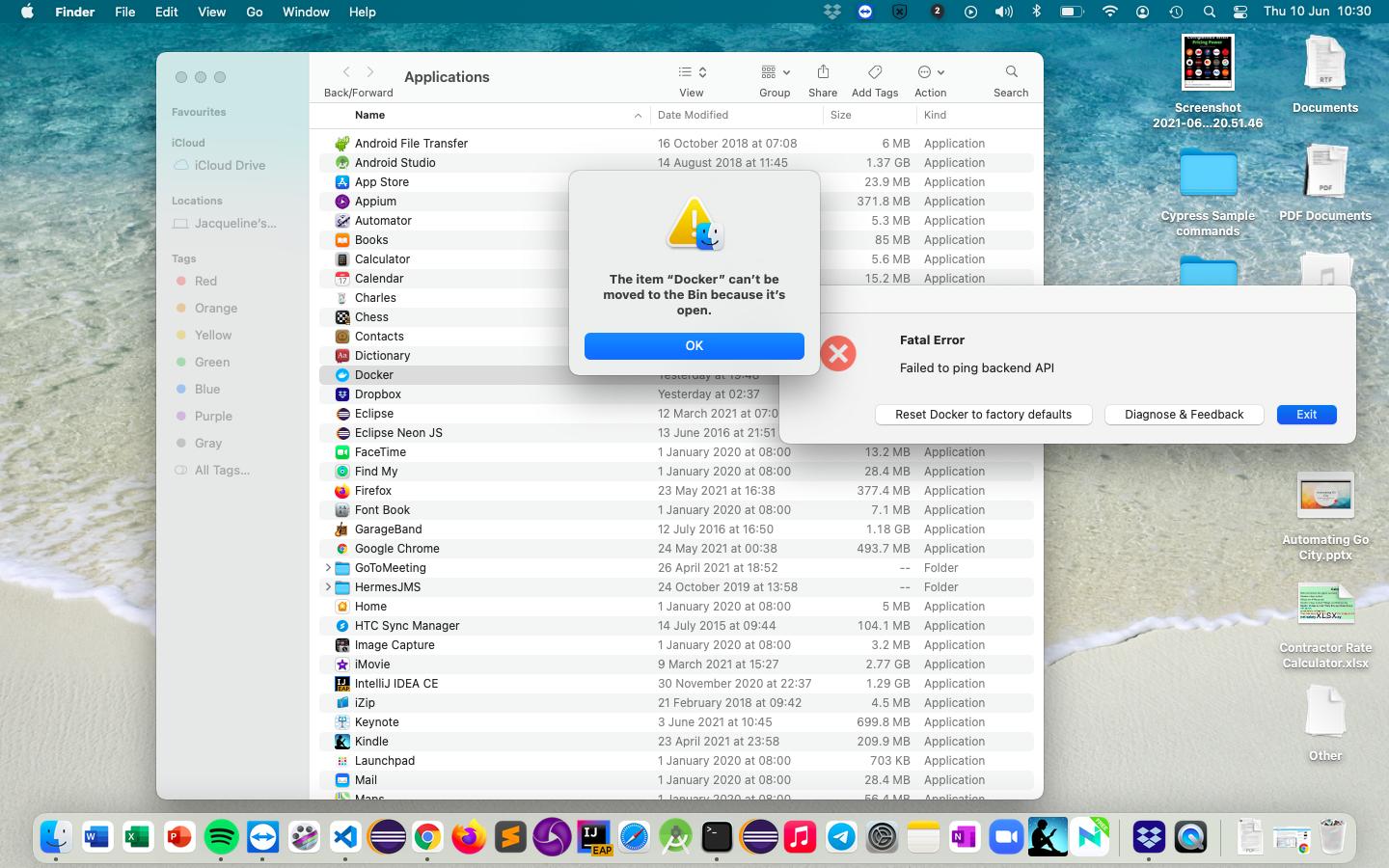Open PowerPoint from the Dock
This screenshot has height=868, width=1389.
click(x=179, y=837)
